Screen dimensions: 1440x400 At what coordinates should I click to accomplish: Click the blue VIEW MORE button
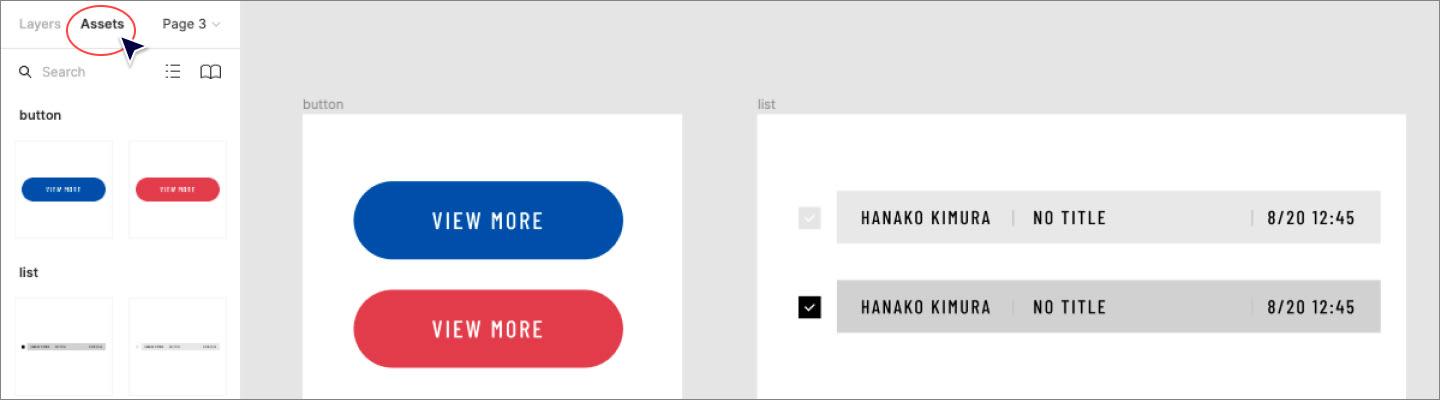pos(488,220)
